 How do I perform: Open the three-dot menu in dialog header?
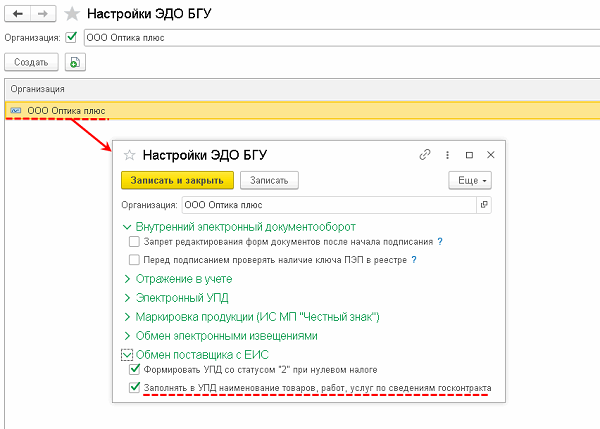[447, 155]
